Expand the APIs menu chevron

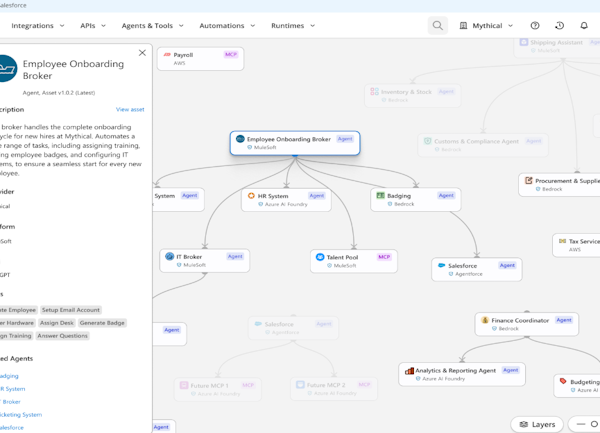[103, 26]
